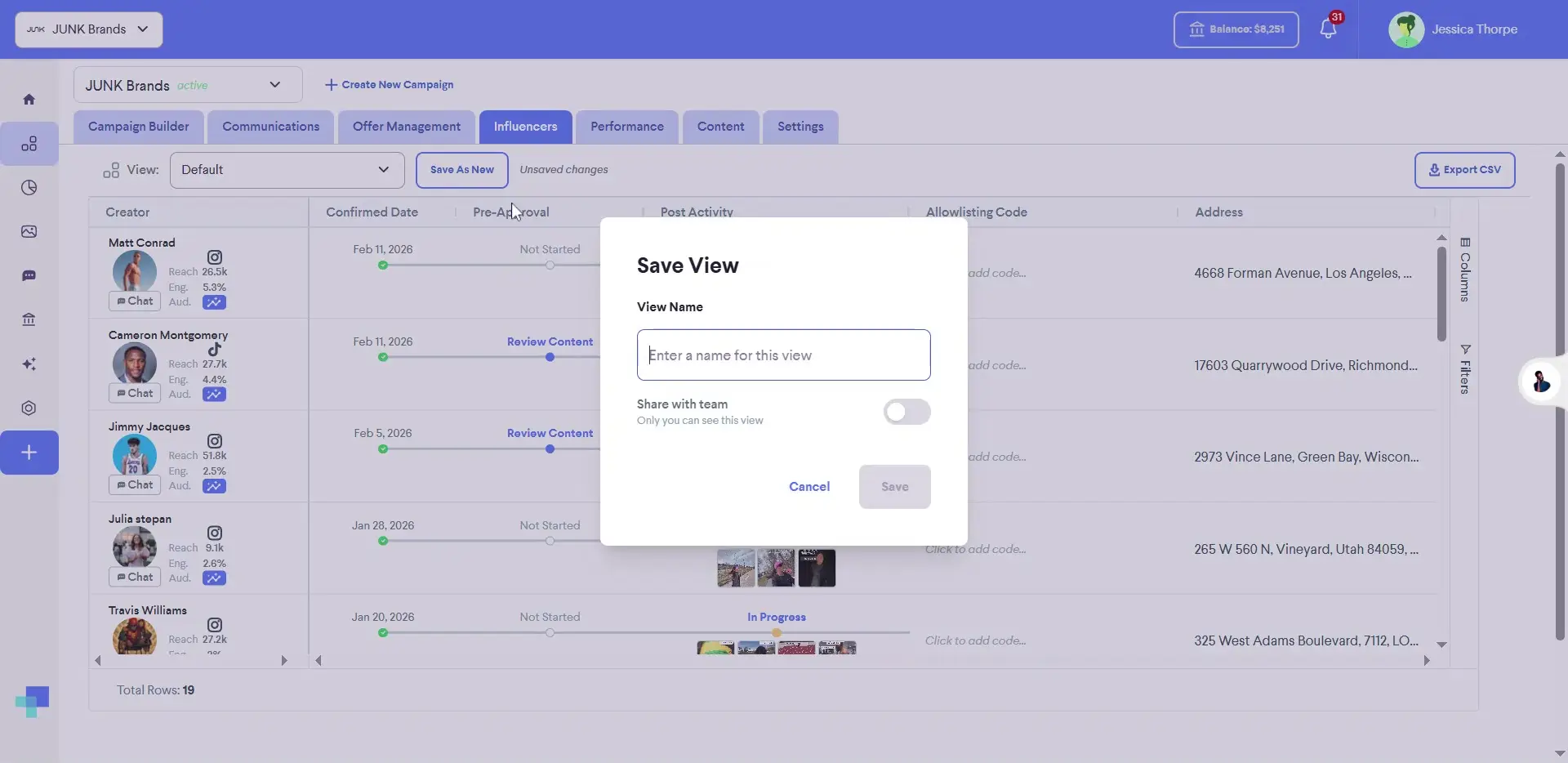Open the campaigns grid sidebar icon
Screen dimensions: 1568x763
29,144
